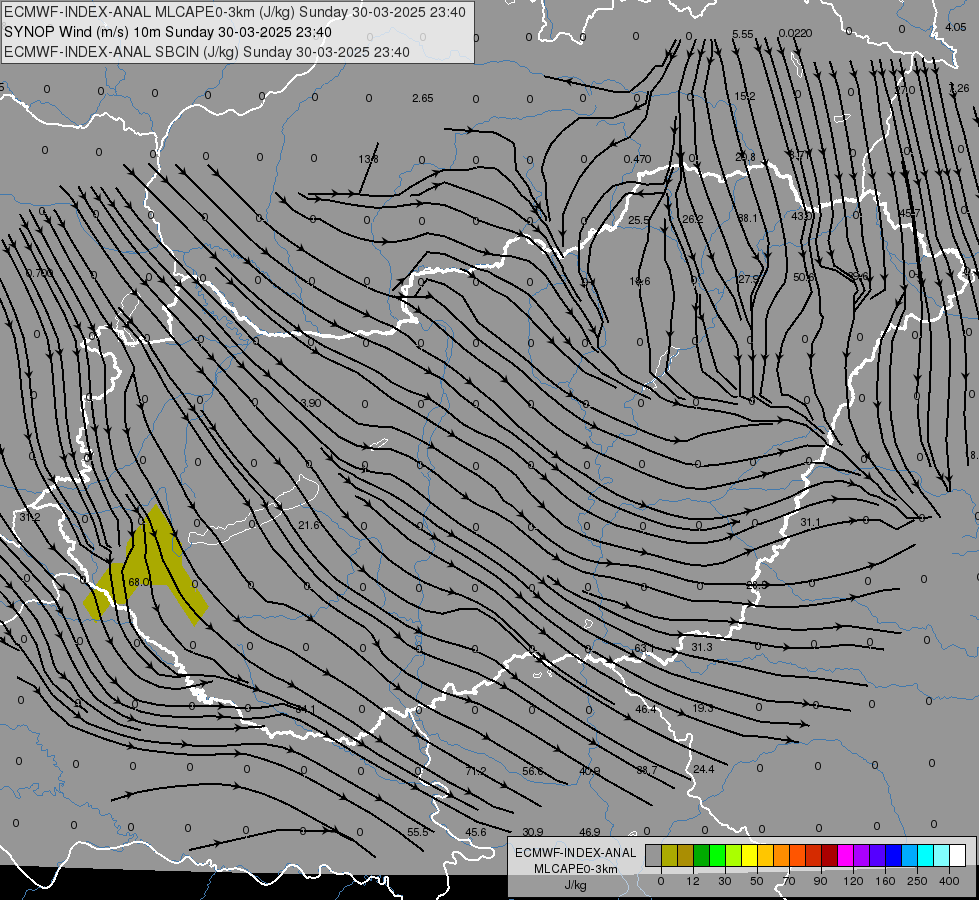This screenshot has height=900, width=979.
Task: Select the SYNOP Wind 10m header line
Action: 168,32
